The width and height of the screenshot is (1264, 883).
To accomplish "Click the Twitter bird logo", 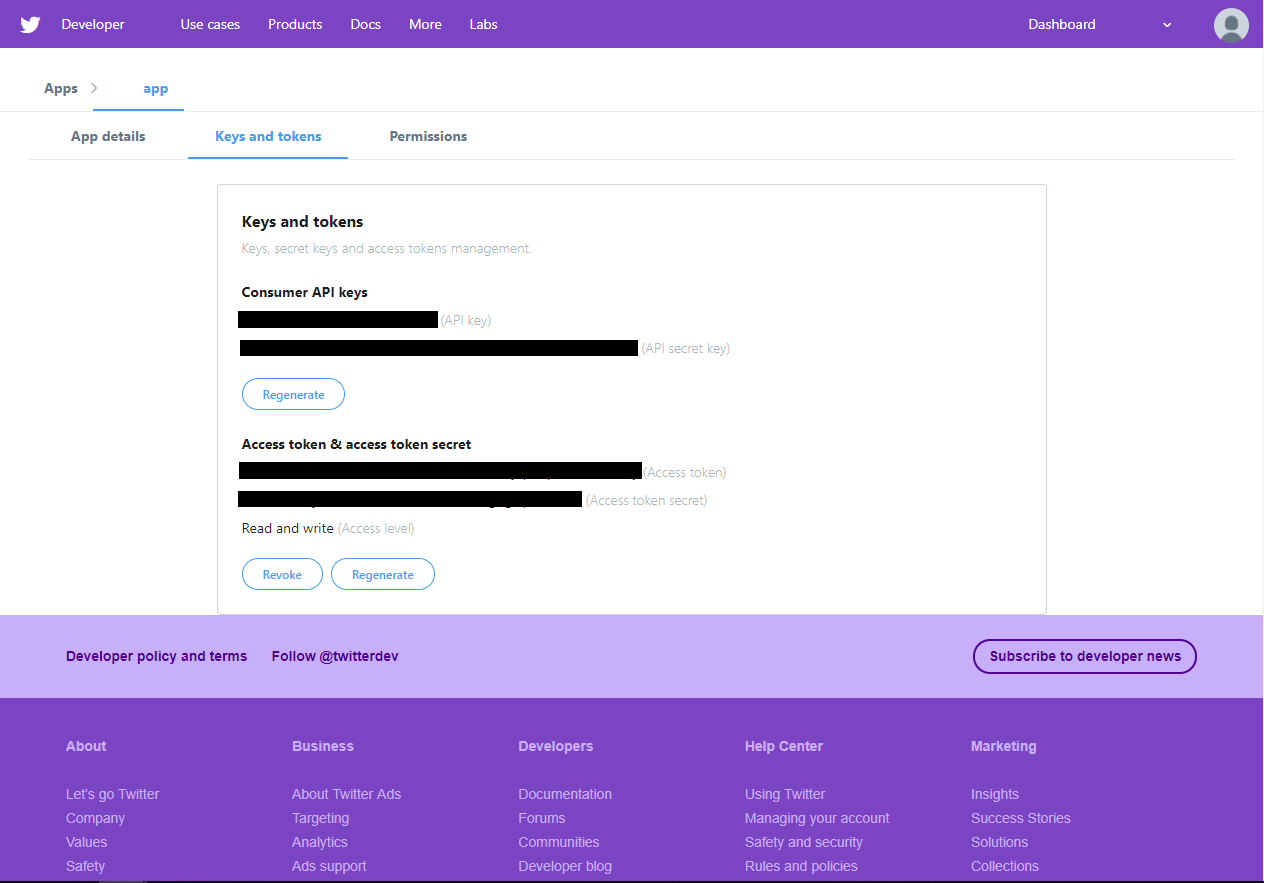I will [x=30, y=25].
